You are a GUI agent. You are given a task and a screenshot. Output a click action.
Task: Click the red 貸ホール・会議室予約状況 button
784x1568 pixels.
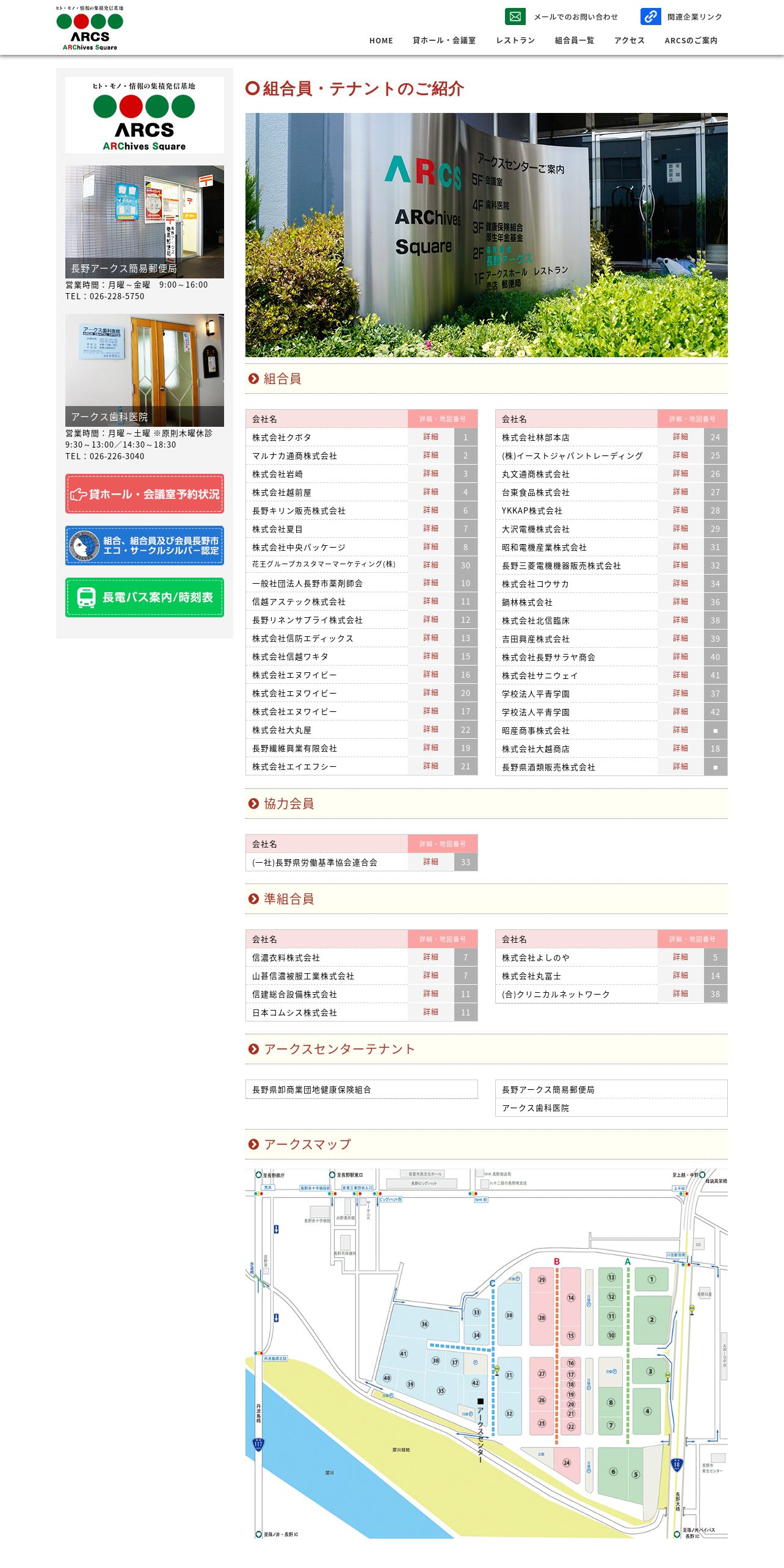145,493
